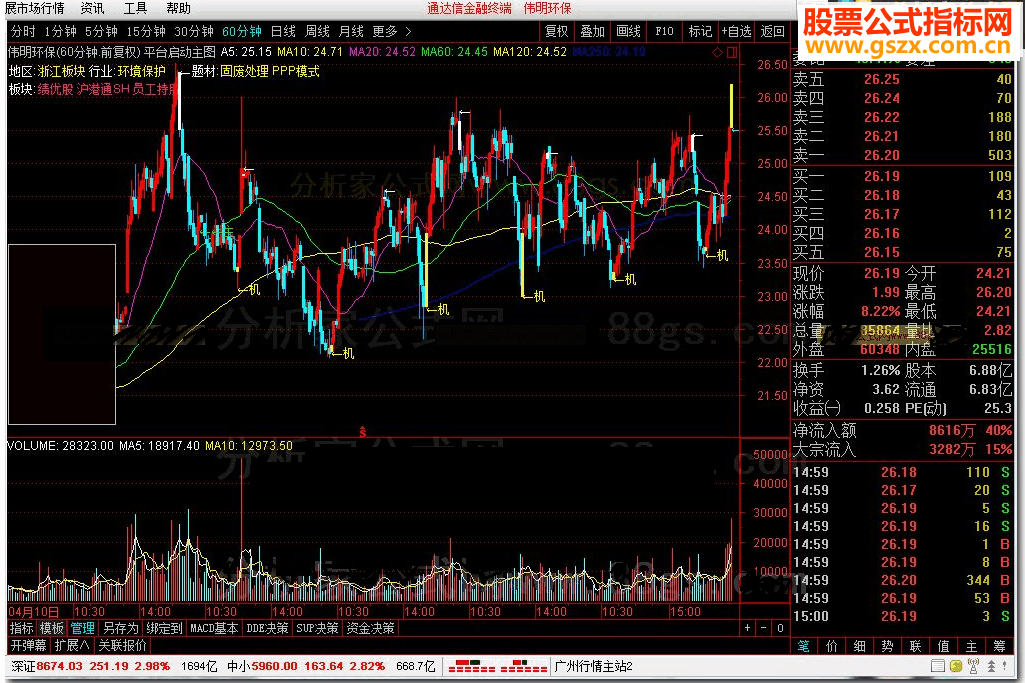The width and height of the screenshot is (1025, 683).
Task: Select the 5分钟 period tab
Action: coord(101,31)
